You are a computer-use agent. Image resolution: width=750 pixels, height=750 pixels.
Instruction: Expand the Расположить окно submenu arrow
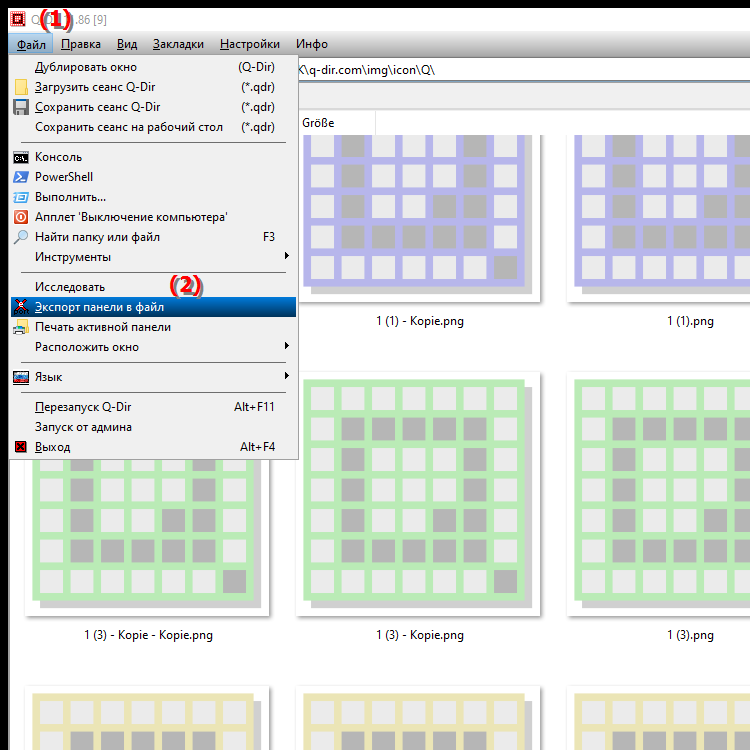tap(287, 346)
